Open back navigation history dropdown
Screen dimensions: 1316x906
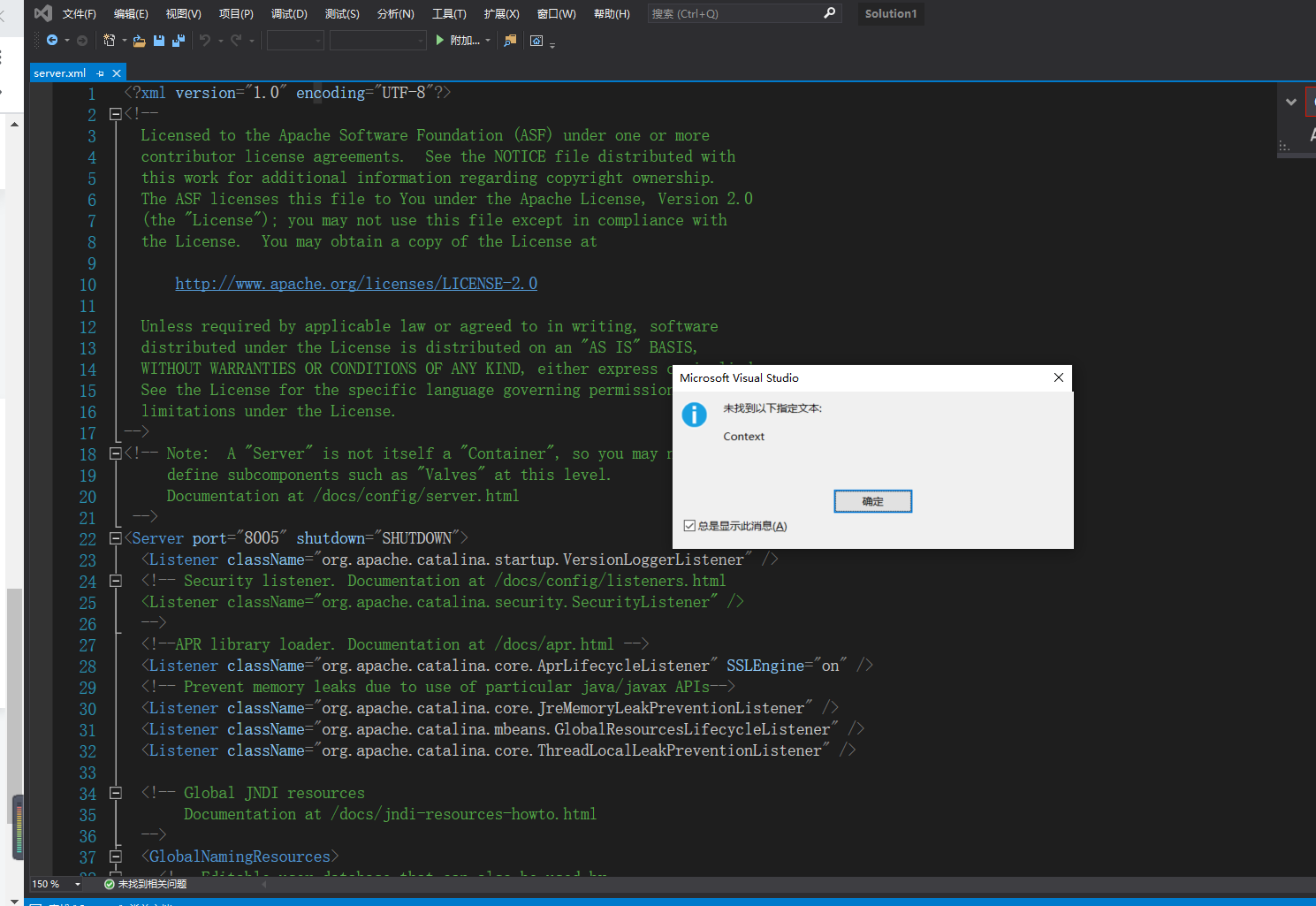coord(67,40)
